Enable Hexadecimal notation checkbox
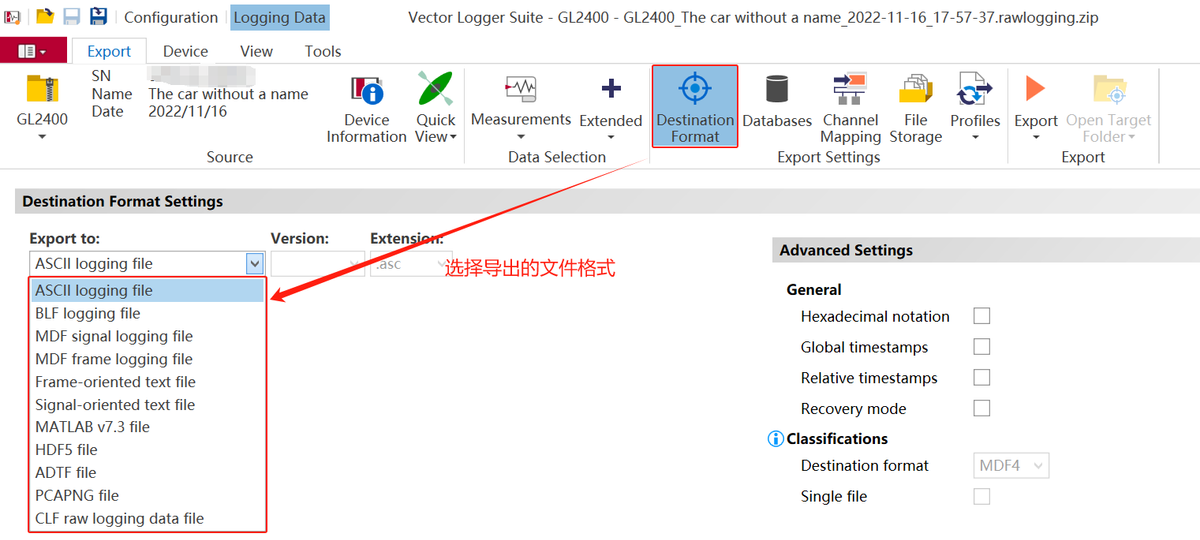This screenshot has width=1200, height=540. click(982, 316)
